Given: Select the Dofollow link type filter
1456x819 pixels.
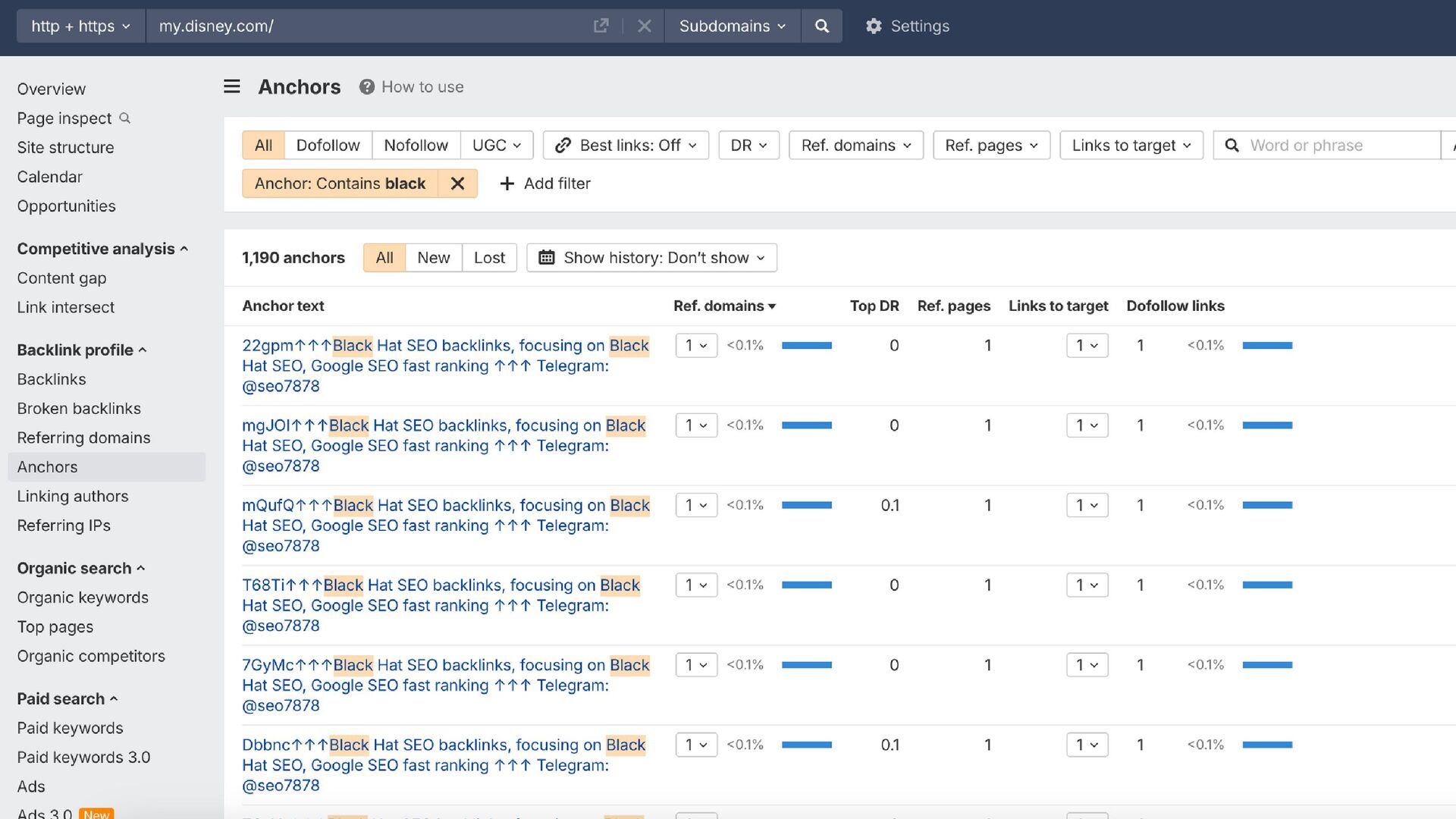Looking at the screenshot, I should (x=328, y=145).
